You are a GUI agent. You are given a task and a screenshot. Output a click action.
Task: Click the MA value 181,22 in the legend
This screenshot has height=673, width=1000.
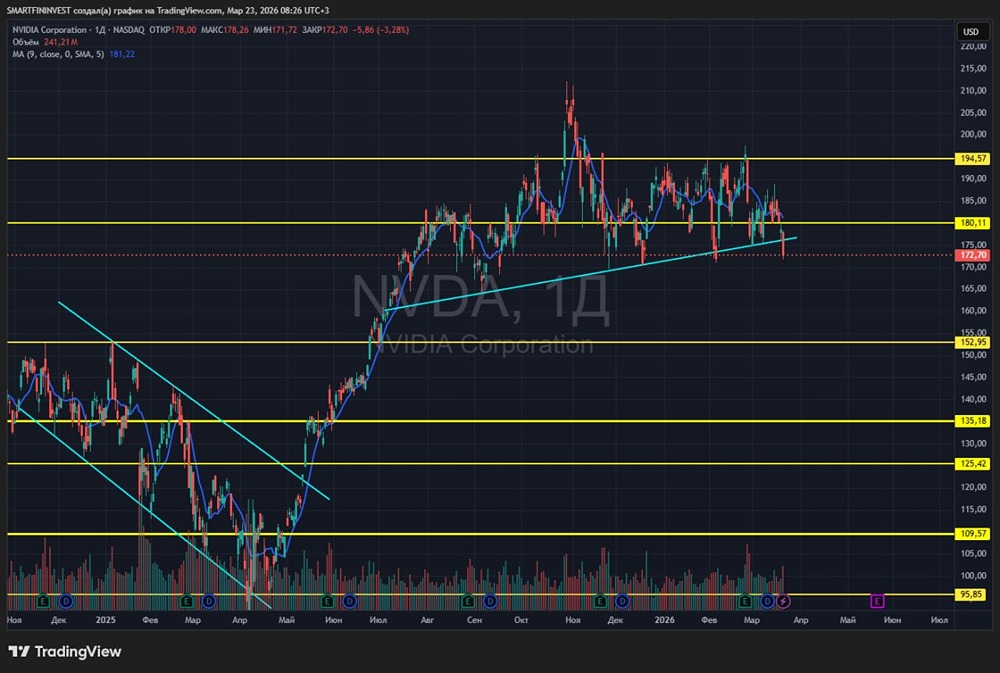[x=122, y=54]
